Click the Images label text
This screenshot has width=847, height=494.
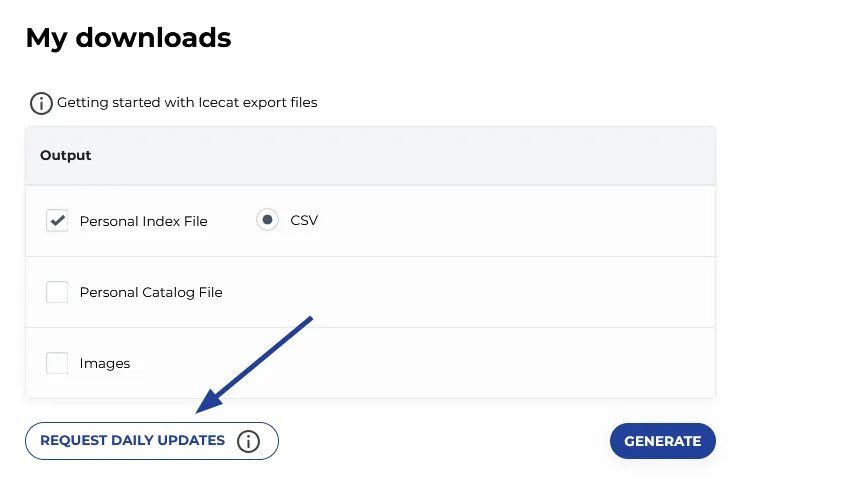(105, 364)
